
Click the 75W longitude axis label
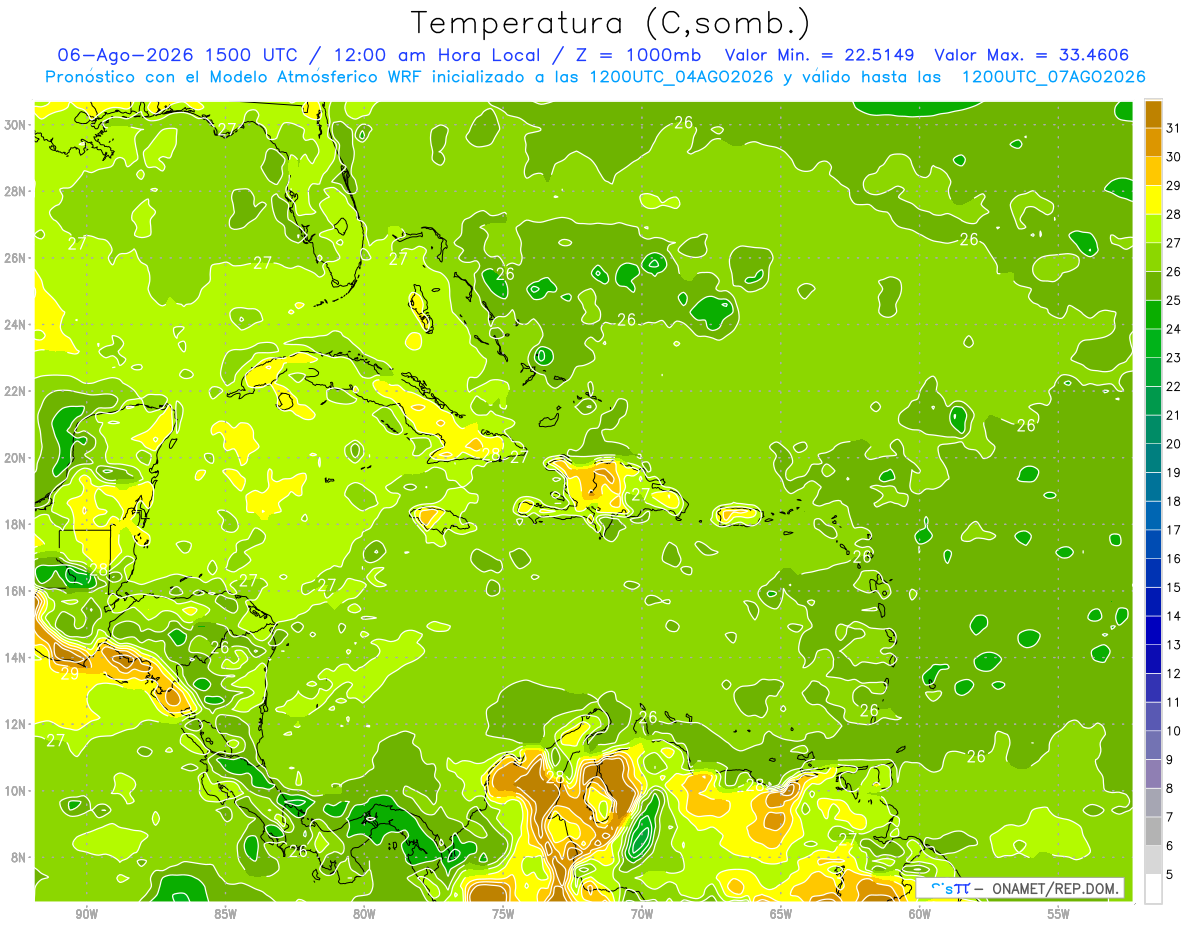click(503, 914)
